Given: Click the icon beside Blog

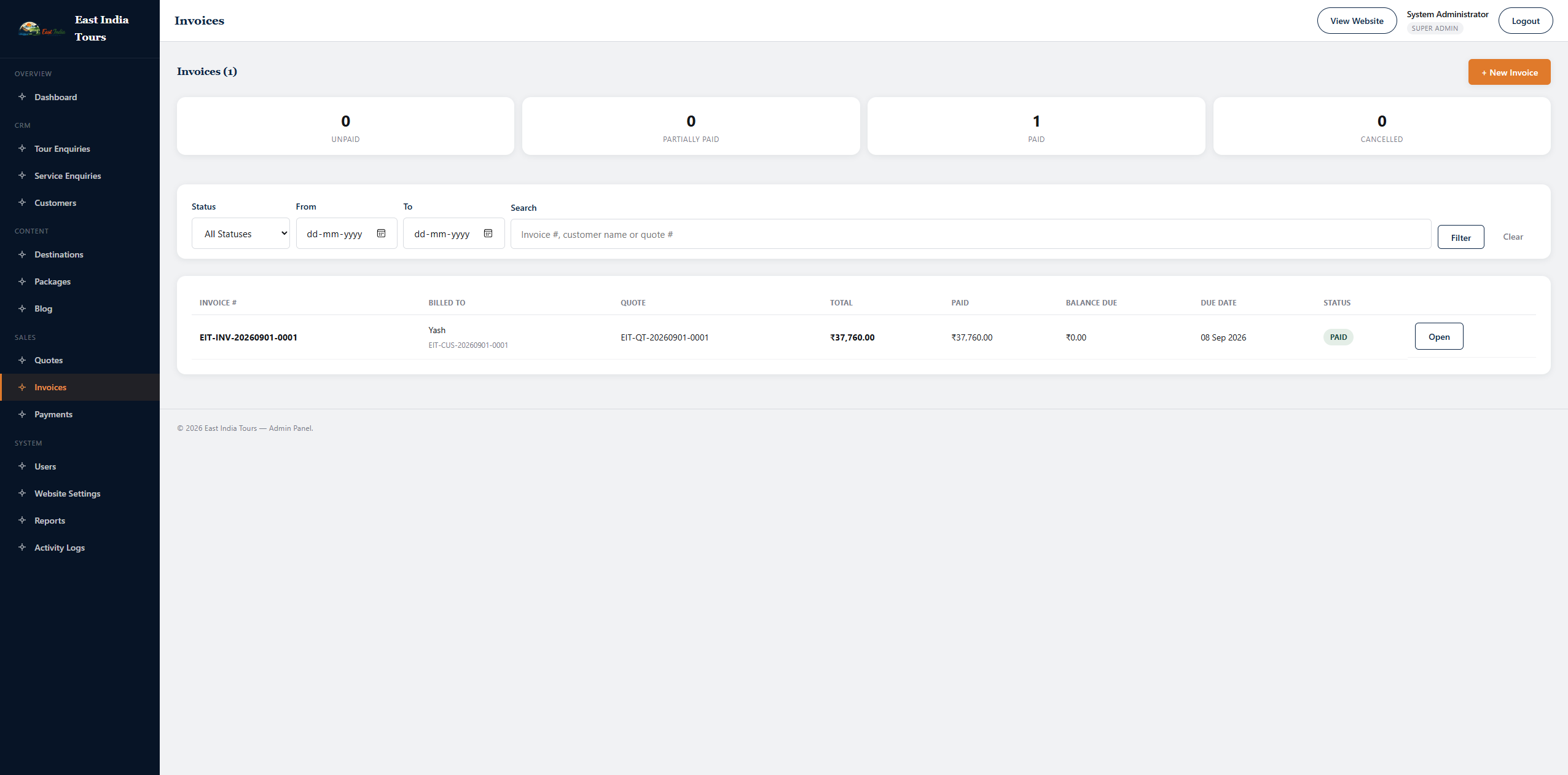Looking at the screenshot, I should pos(22,308).
